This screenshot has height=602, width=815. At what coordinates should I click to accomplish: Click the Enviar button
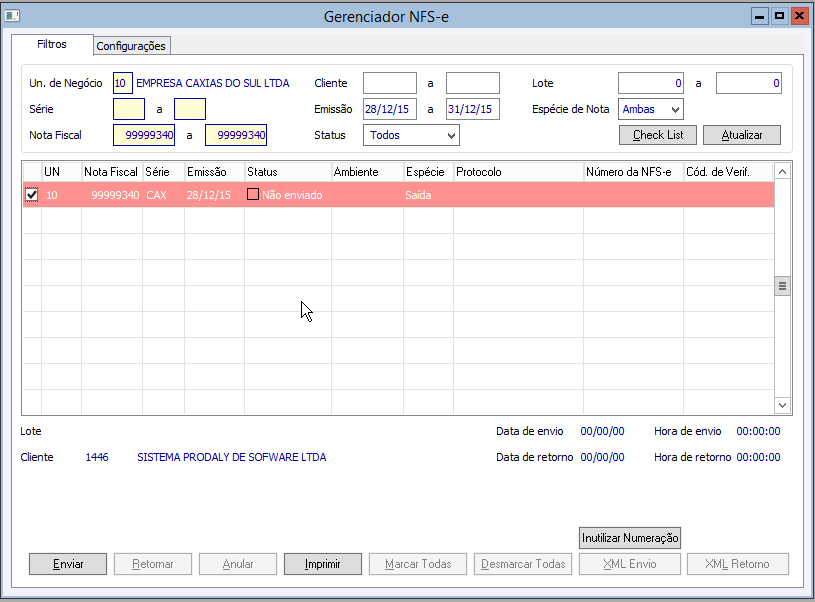point(68,564)
